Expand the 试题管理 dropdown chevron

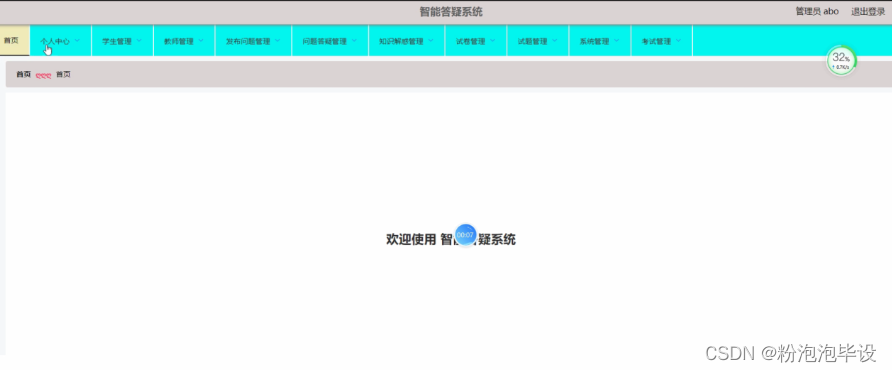[x=555, y=40]
